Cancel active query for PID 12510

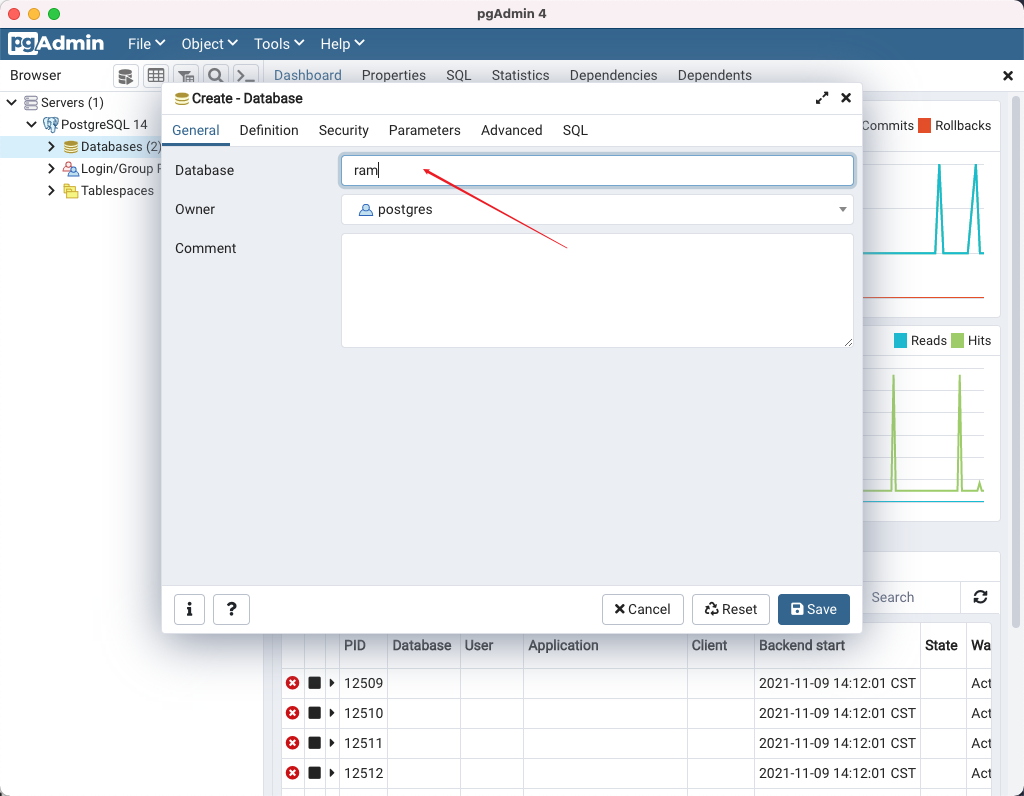click(x=315, y=713)
